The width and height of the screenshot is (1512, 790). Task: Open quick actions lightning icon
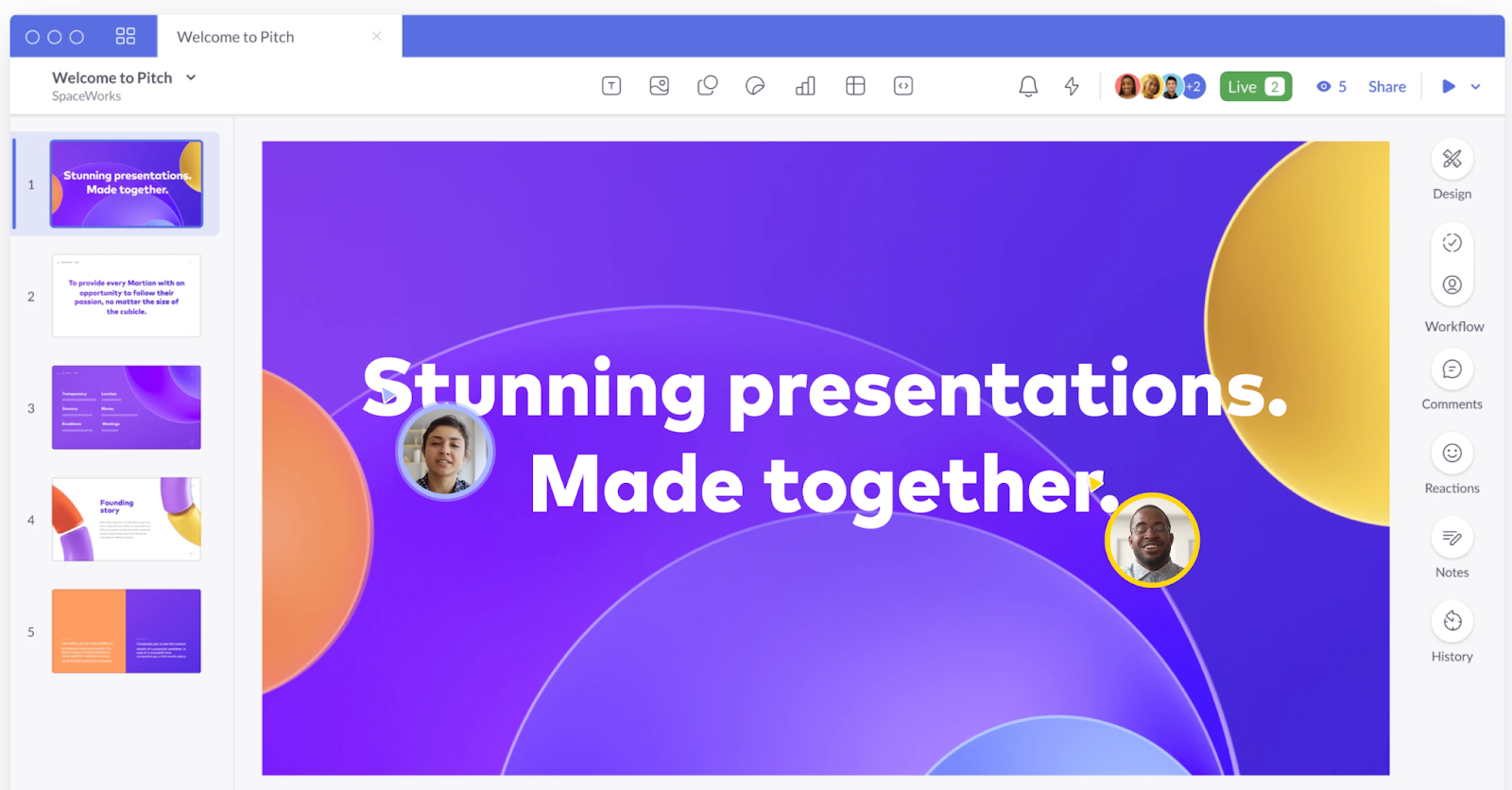[1072, 86]
